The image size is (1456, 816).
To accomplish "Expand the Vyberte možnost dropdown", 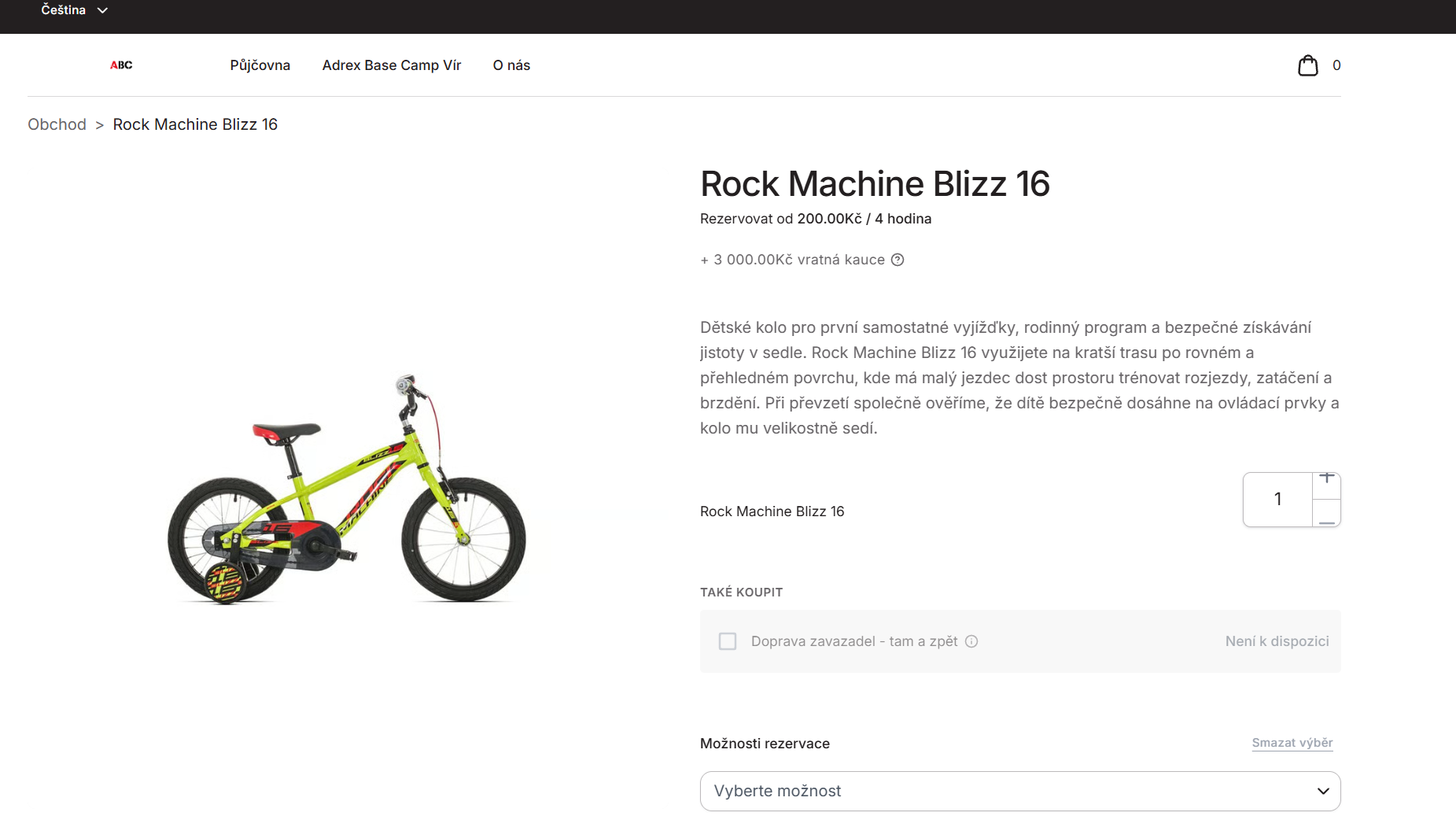I will coord(1020,791).
